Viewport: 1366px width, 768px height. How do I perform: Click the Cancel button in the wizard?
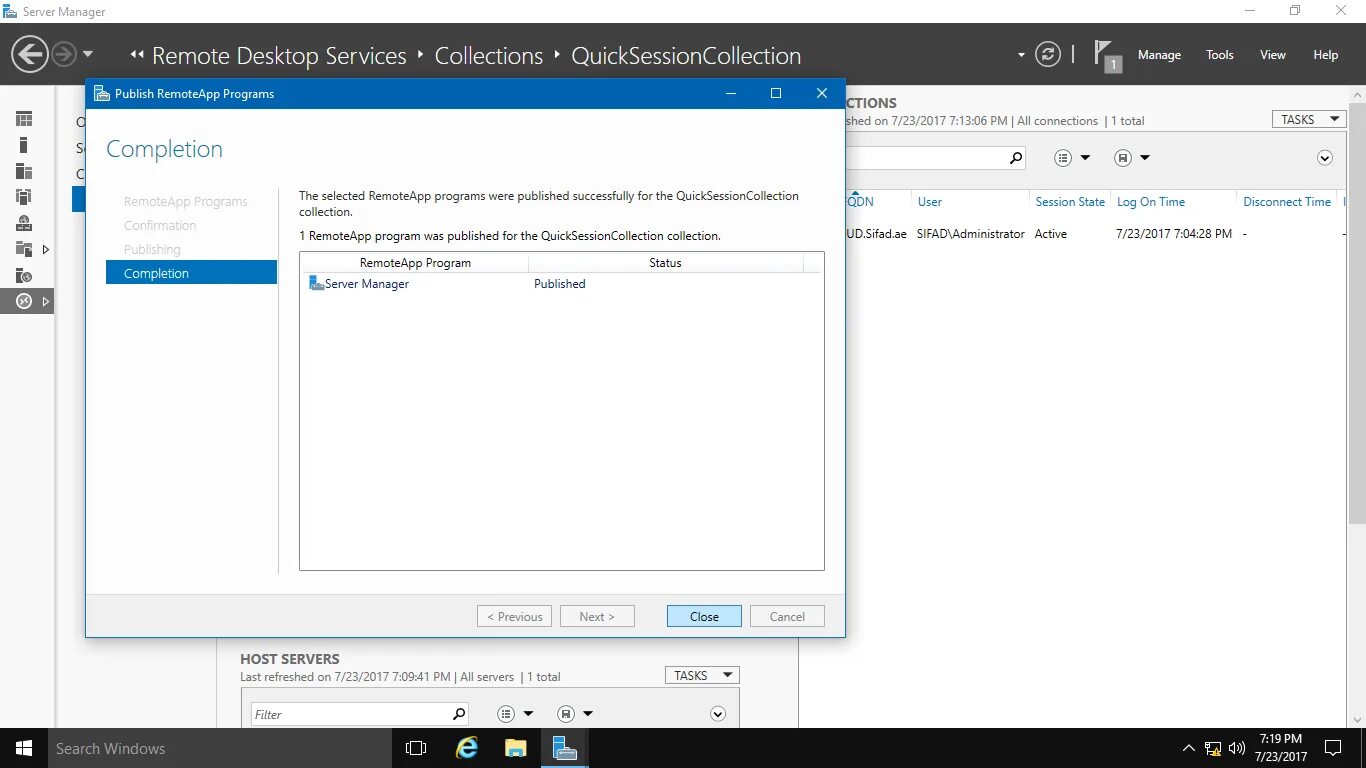point(787,616)
